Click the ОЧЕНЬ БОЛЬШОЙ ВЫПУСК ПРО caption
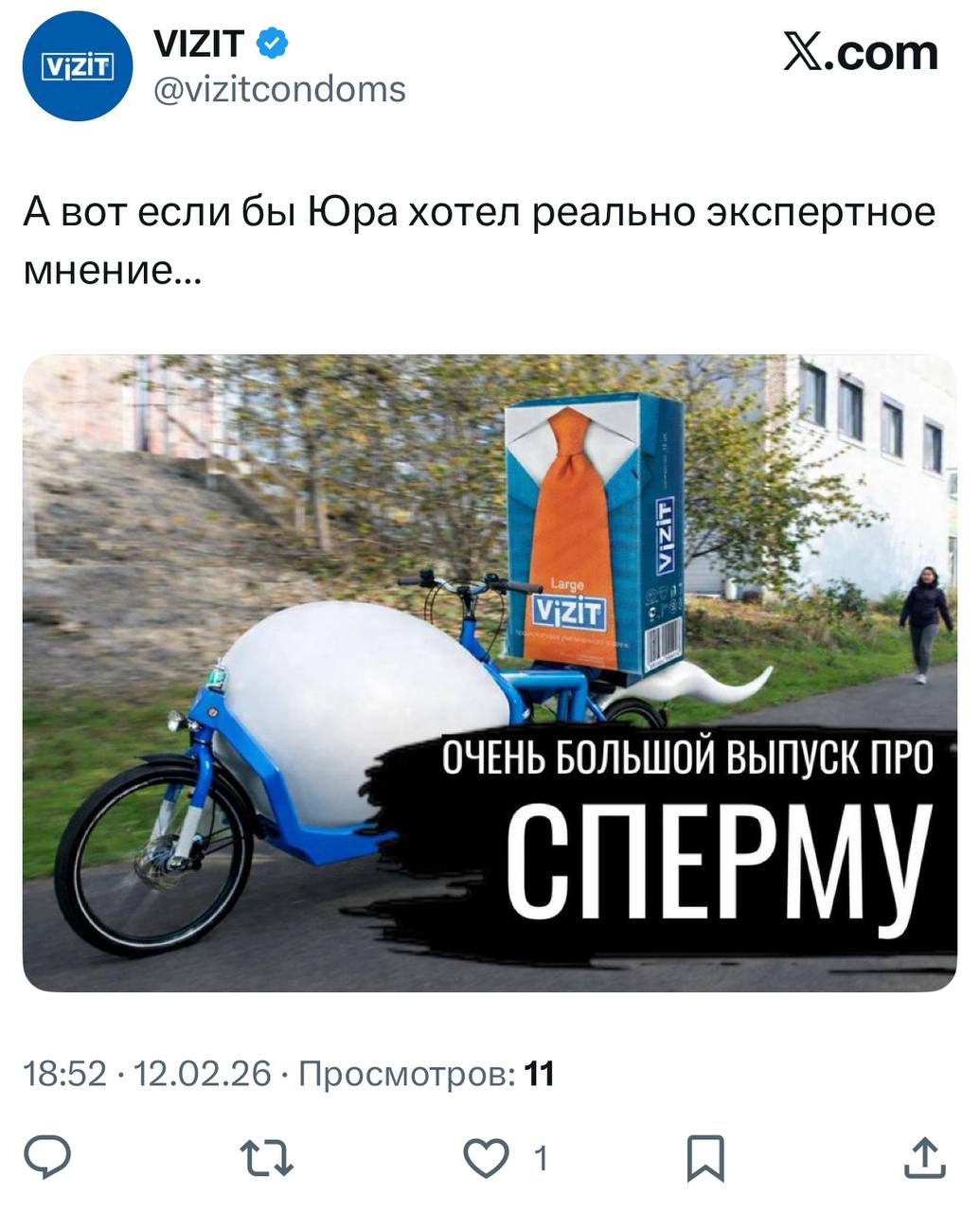The image size is (980, 1212). [689, 757]
